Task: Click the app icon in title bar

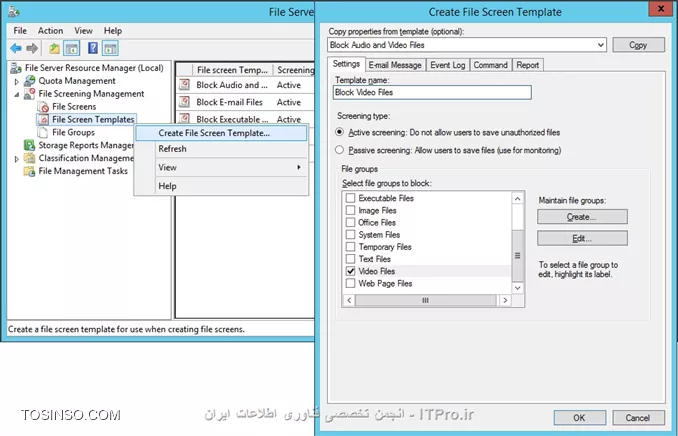Action: click(x=14, y=11)
